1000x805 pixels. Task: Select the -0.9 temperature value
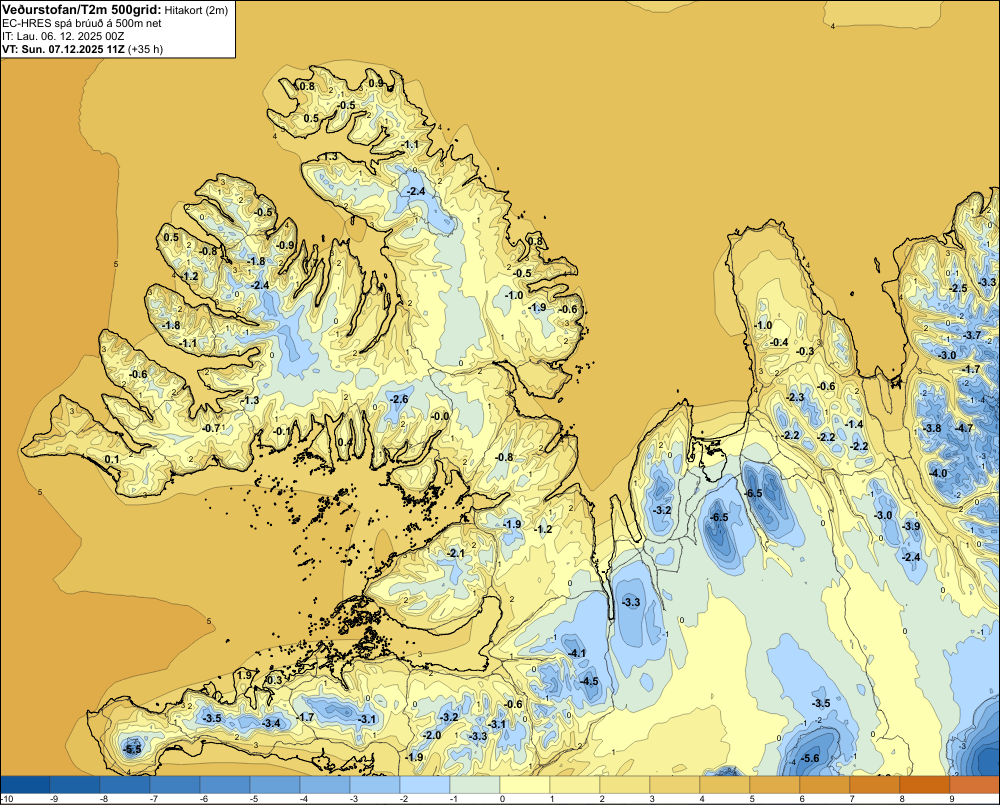click(x=285, y=245)
